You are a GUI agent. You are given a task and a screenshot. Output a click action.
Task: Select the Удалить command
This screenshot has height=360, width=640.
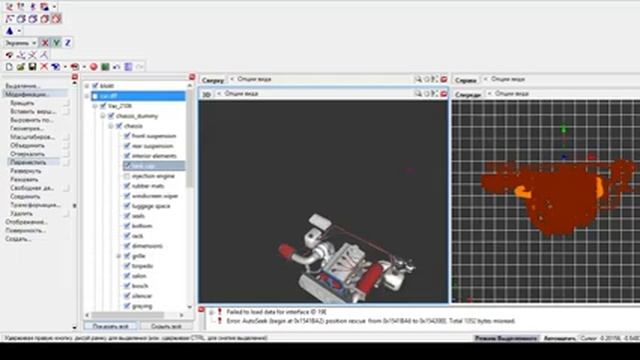(x=22, y=213)
